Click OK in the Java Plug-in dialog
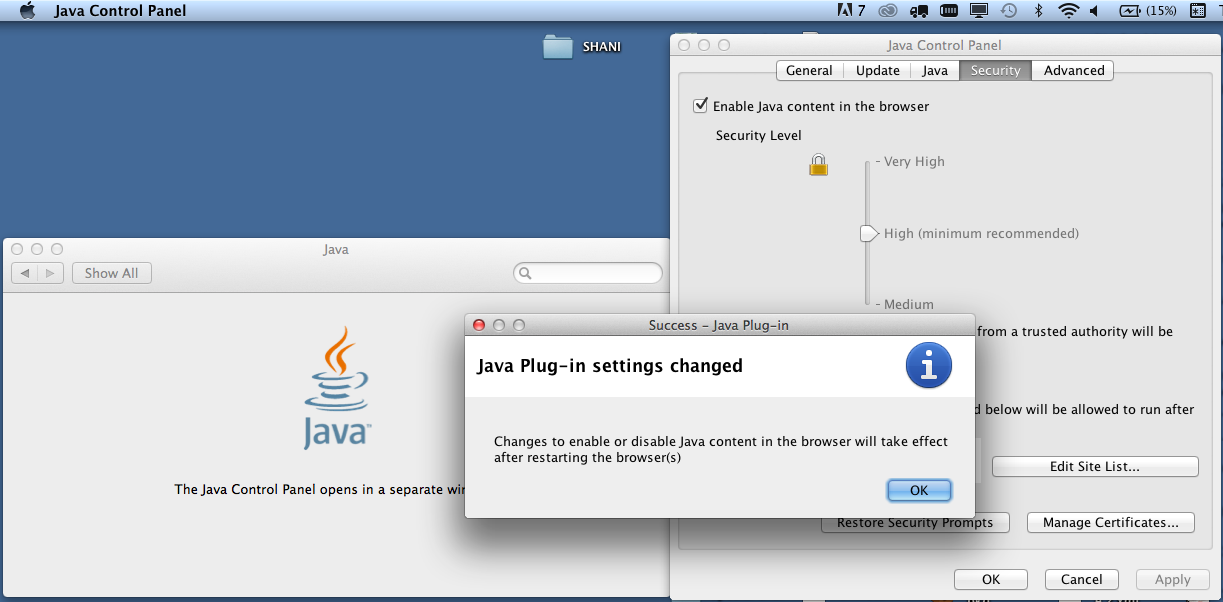The width and height of the screenshot is (1223, 602). [x=918, y=490]
